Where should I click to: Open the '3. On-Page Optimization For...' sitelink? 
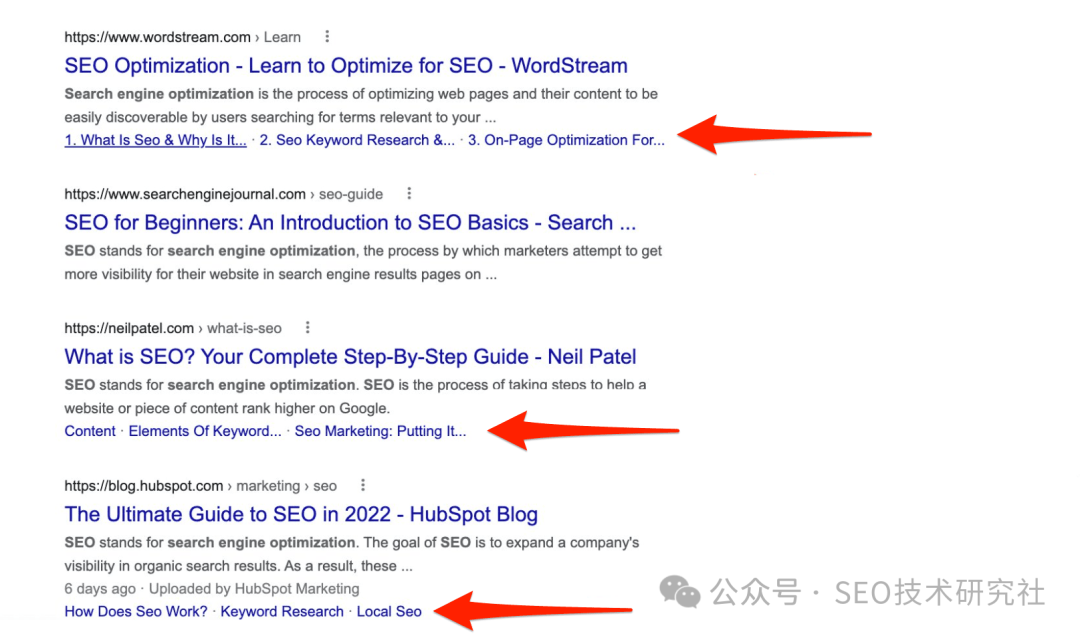pyautogui.click(x=566, y=140)
